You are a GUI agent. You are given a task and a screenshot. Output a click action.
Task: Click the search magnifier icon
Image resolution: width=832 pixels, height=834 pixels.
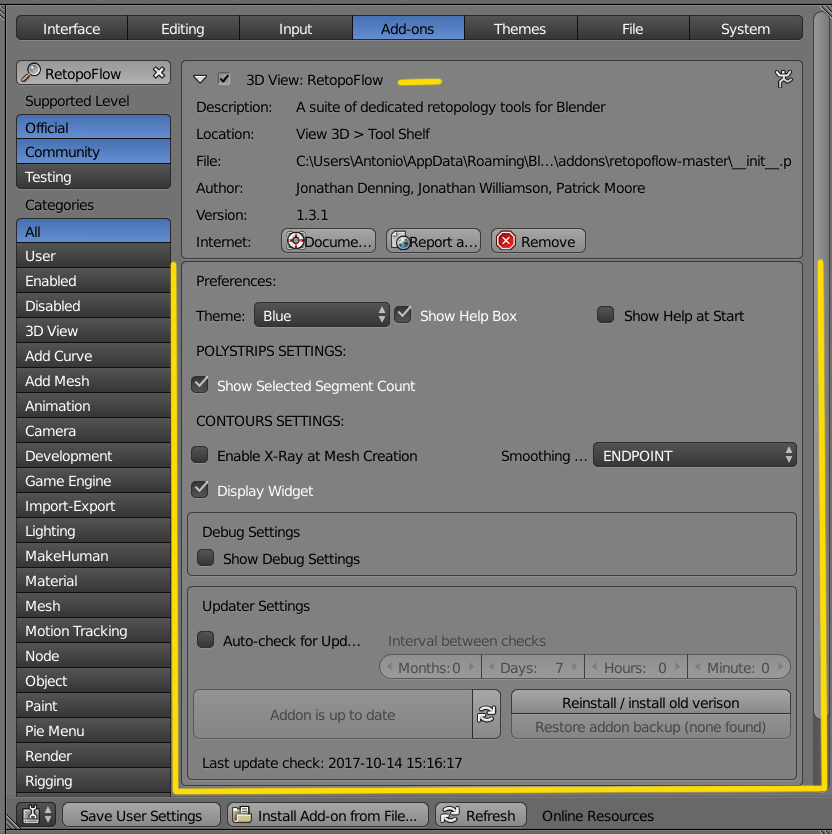click(x=31, y=73)
